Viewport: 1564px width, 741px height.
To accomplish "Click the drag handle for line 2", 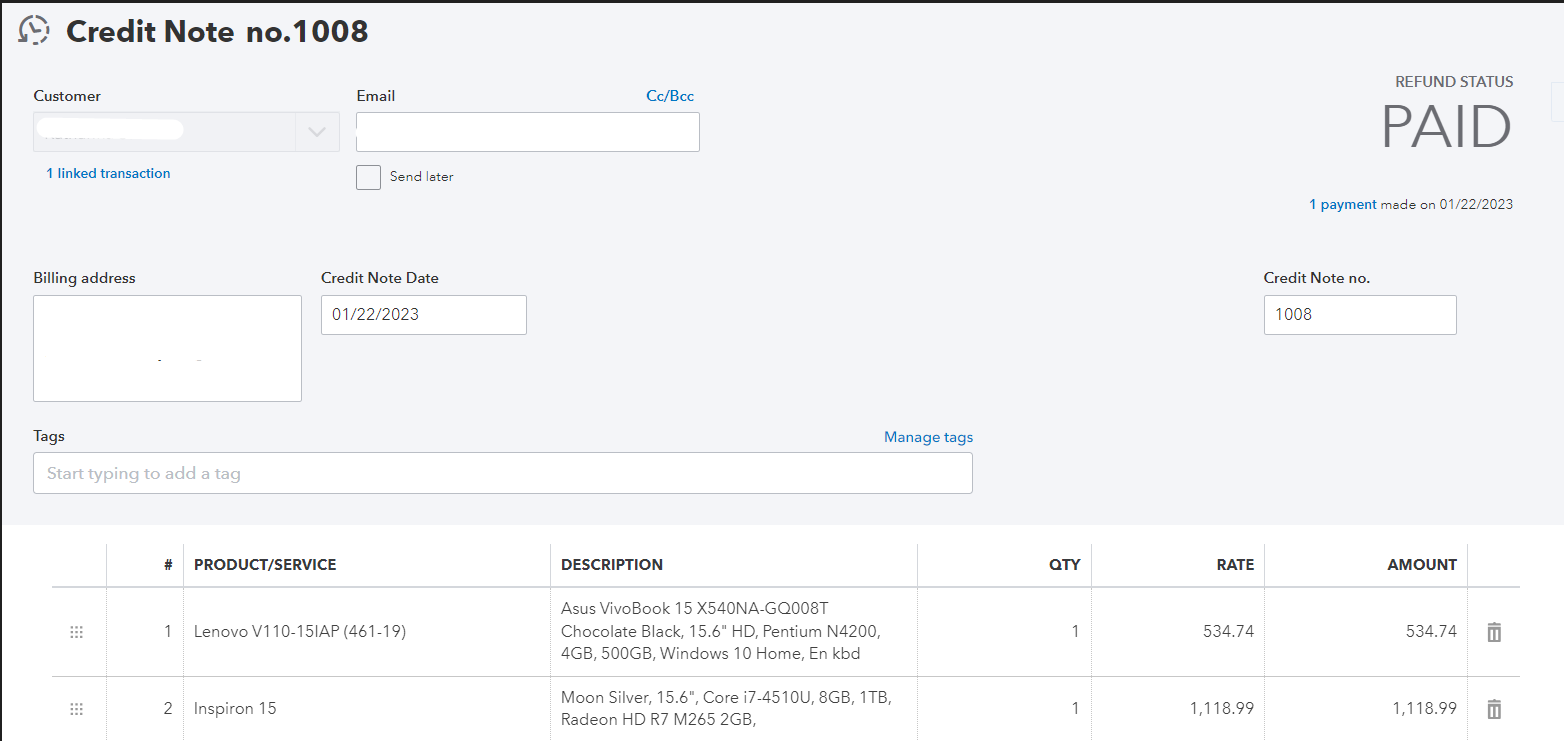I will [77, 709].
